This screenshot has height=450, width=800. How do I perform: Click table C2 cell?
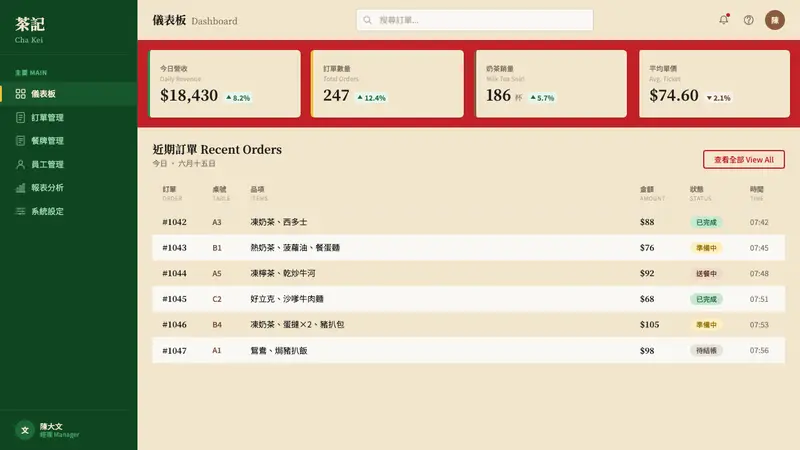point(217,299)
